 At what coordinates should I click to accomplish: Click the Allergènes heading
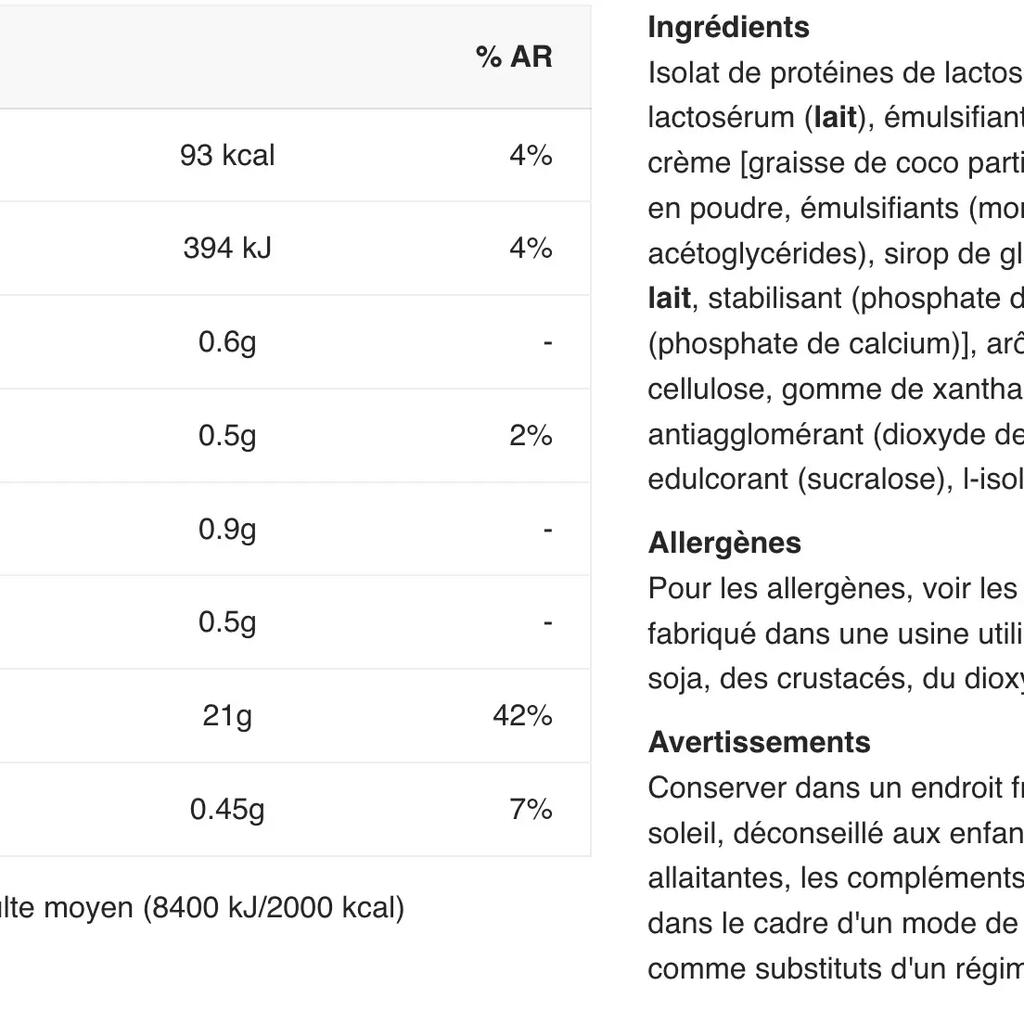coord(725,543)
